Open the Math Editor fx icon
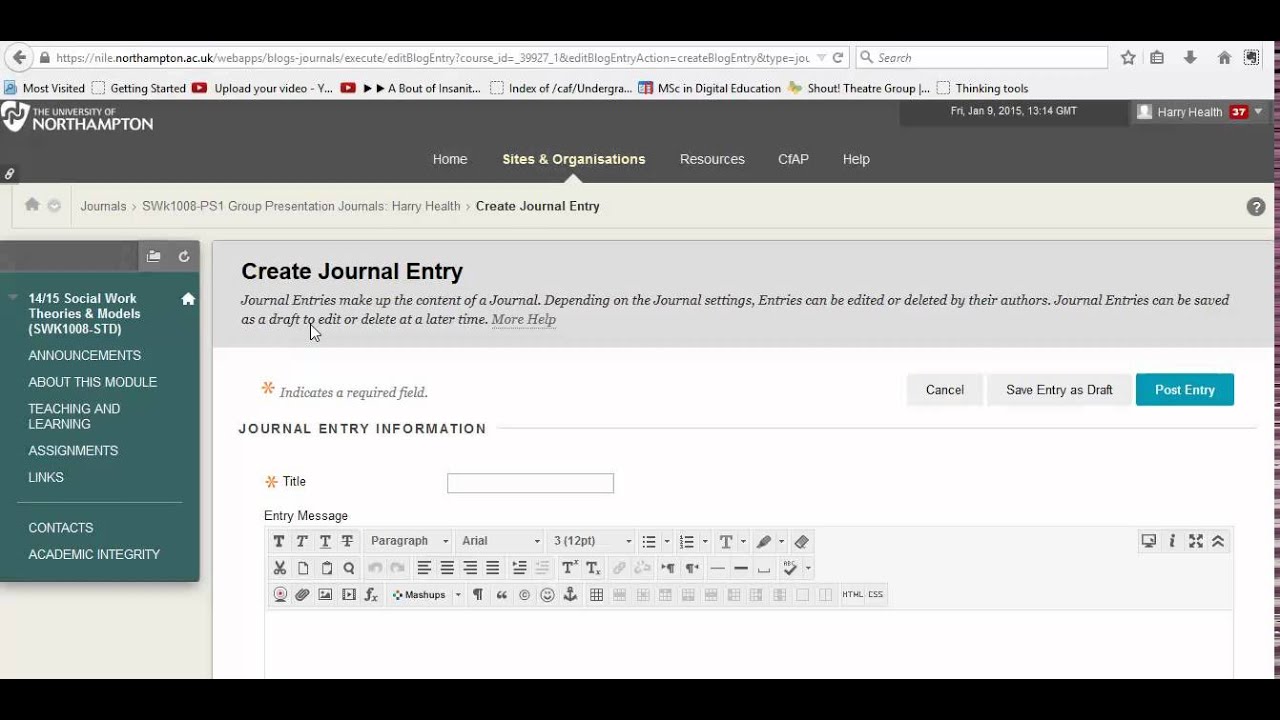The image size is (1280, 720). point(372,594)
